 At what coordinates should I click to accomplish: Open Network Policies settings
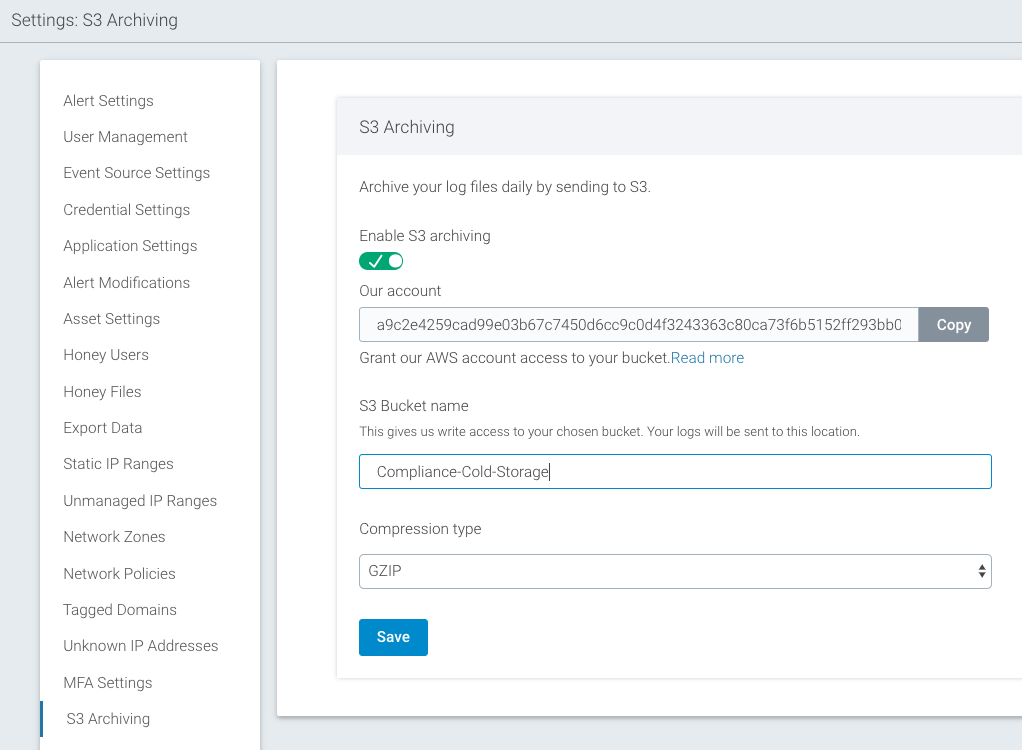pyautogui.click(x=119, y=574)
